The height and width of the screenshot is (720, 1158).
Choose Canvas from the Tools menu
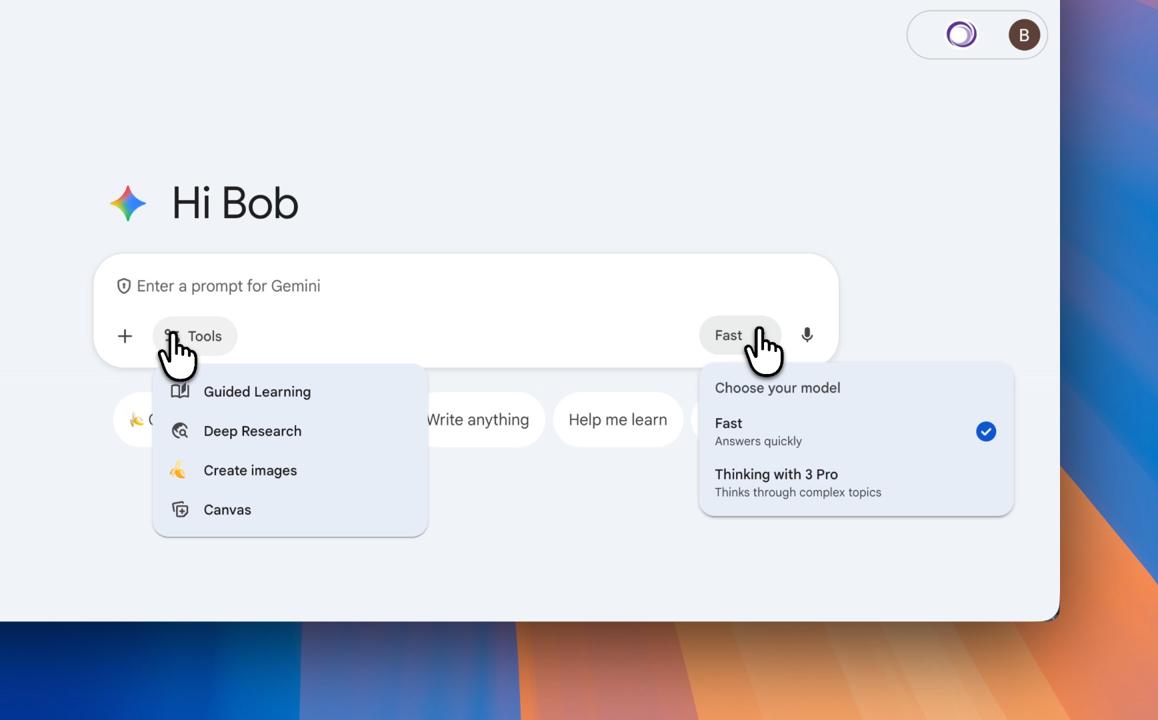[x=227, y=509]
